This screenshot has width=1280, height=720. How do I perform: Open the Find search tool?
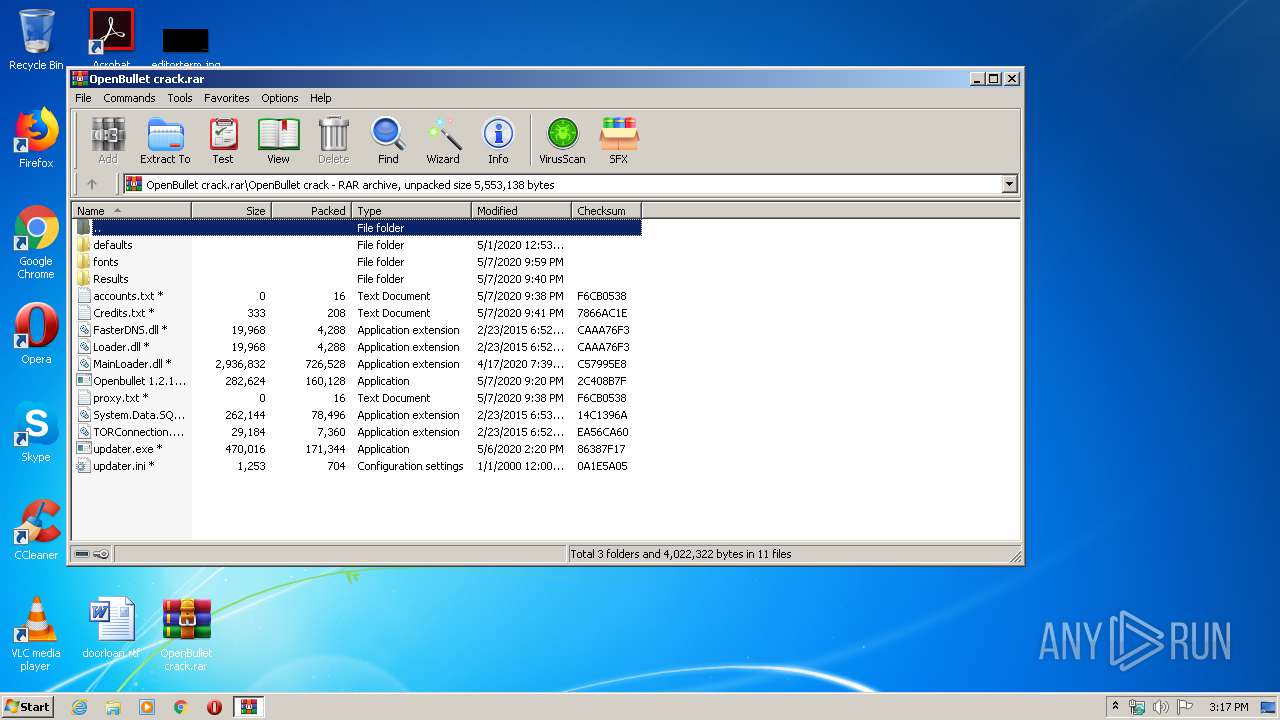pos(388,141)
